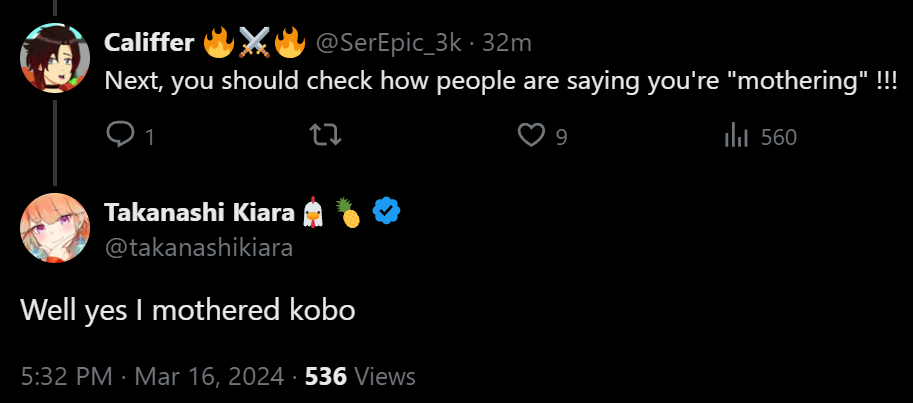Open the @SerEpic_3k handle link

point(390,43)
